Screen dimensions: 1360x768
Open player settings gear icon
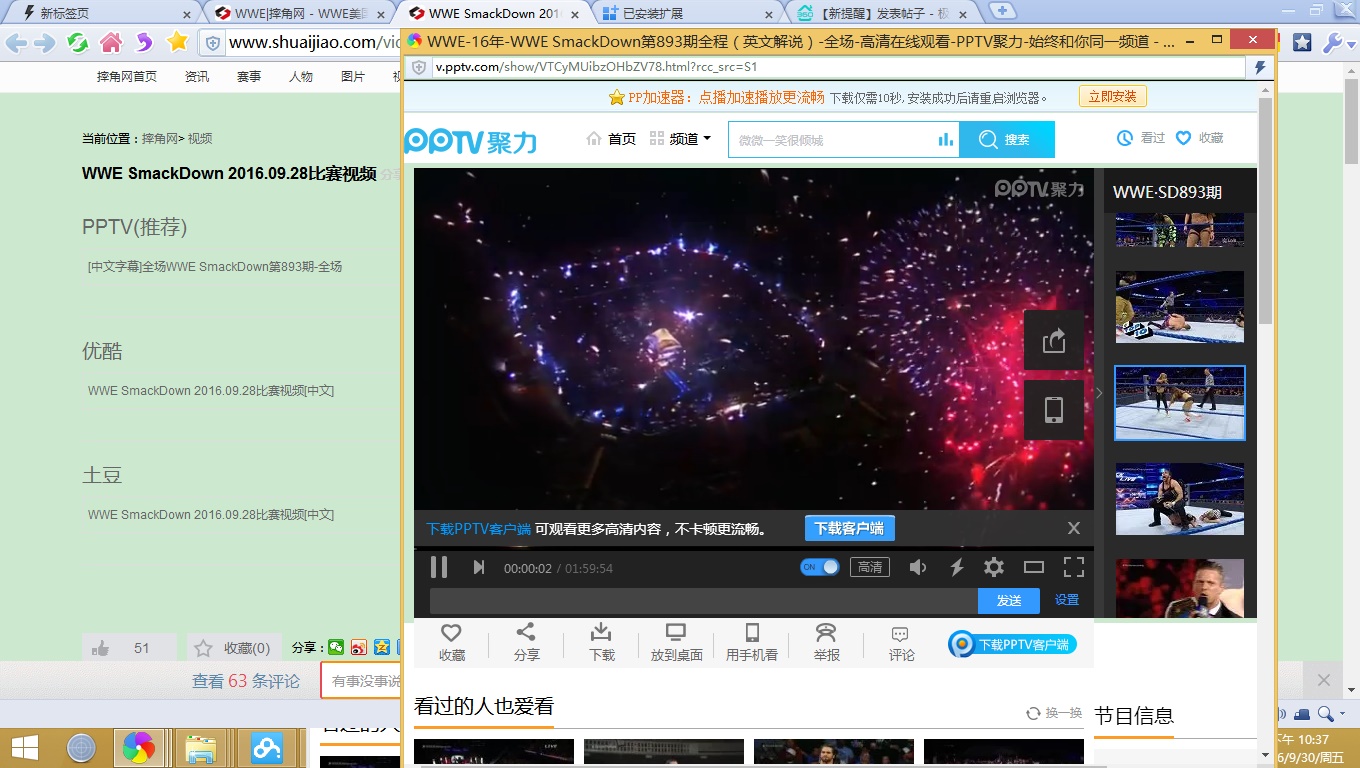click(x=993, y=567)
